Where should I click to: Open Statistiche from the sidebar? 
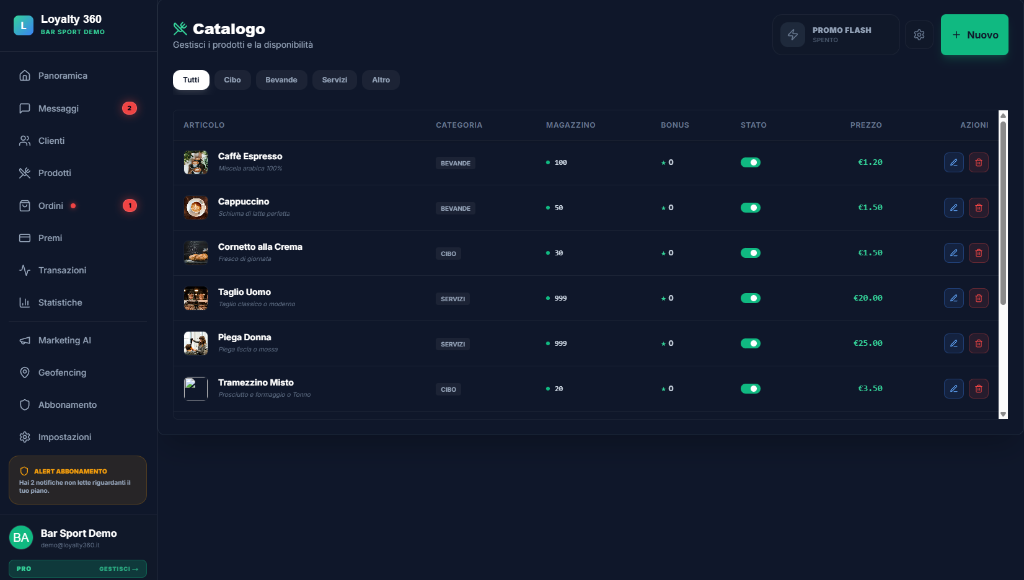tap(60, 302)
